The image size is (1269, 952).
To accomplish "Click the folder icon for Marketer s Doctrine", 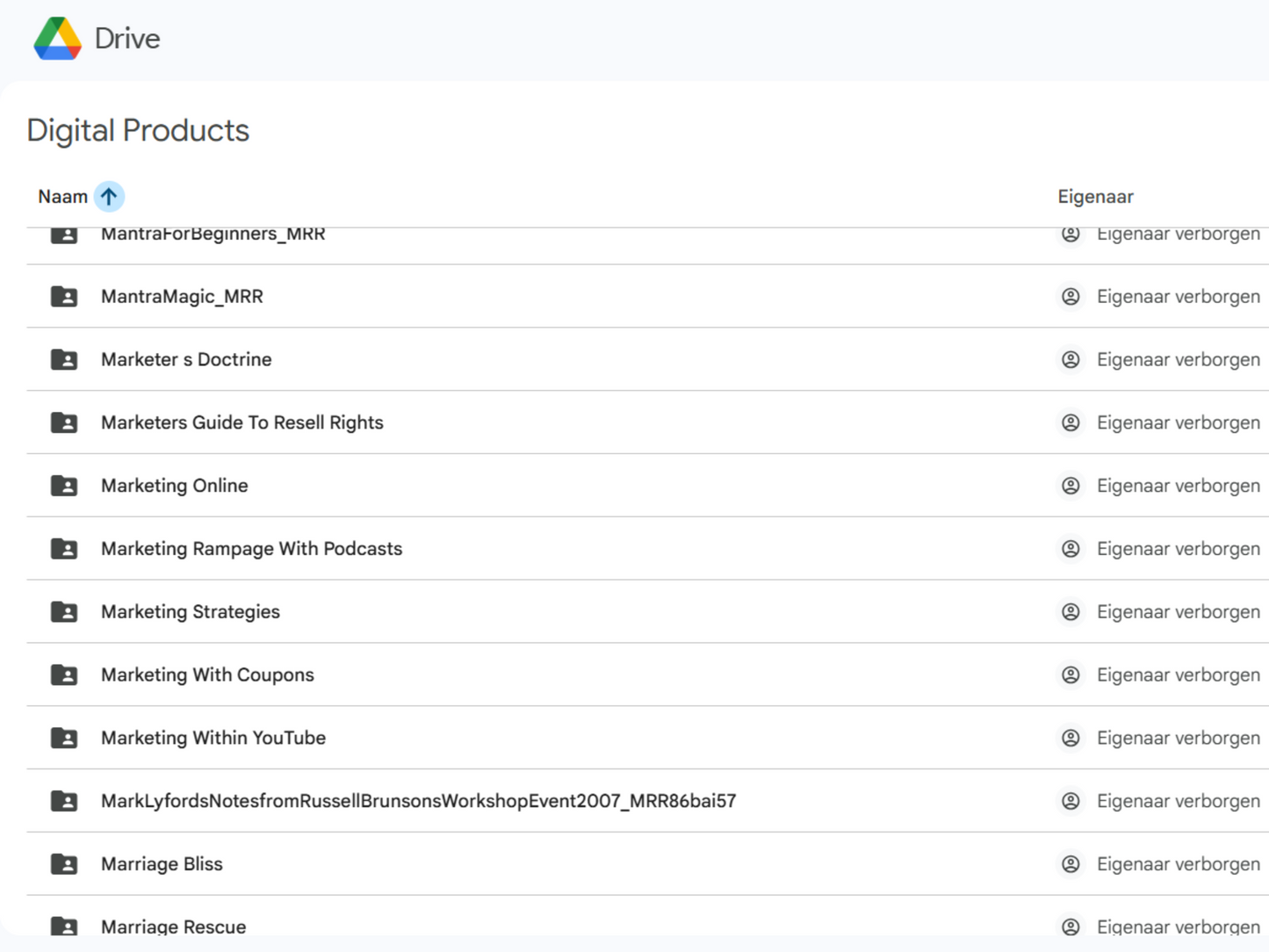I will pyautogui.click(x=64, y=360).
